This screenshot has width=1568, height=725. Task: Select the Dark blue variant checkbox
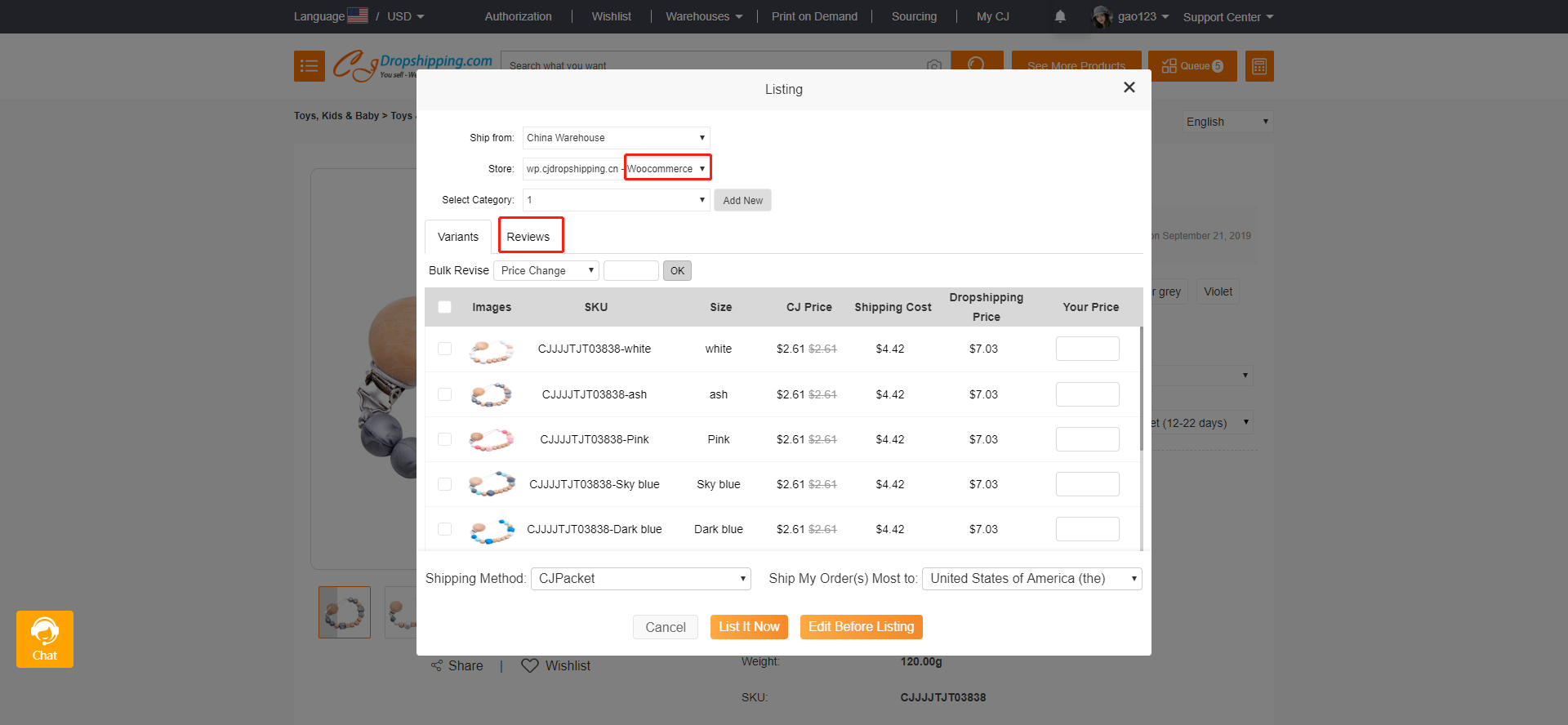(444, 529)
